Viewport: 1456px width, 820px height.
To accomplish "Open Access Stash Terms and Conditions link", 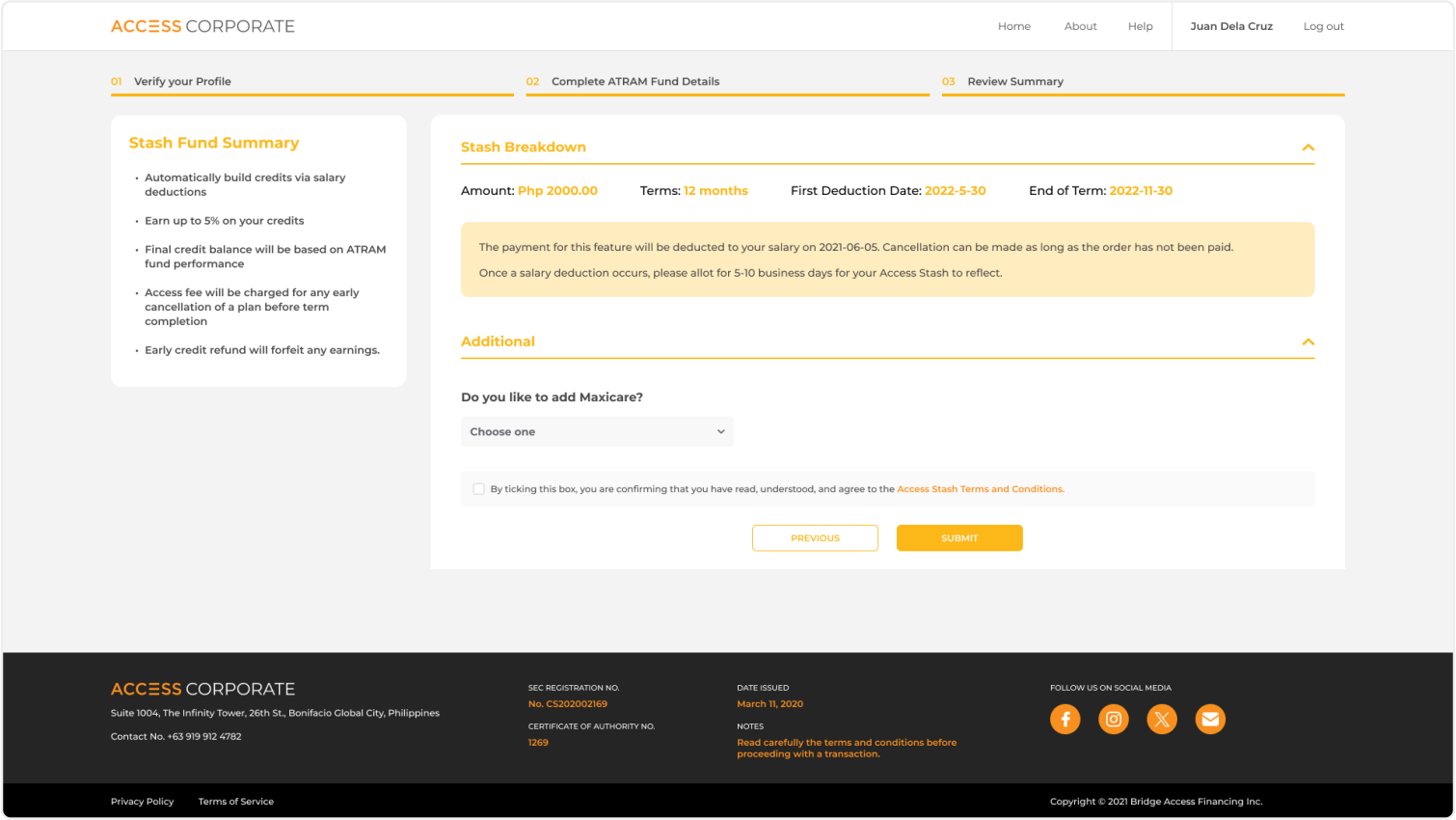I will click(x=981, y=489).
